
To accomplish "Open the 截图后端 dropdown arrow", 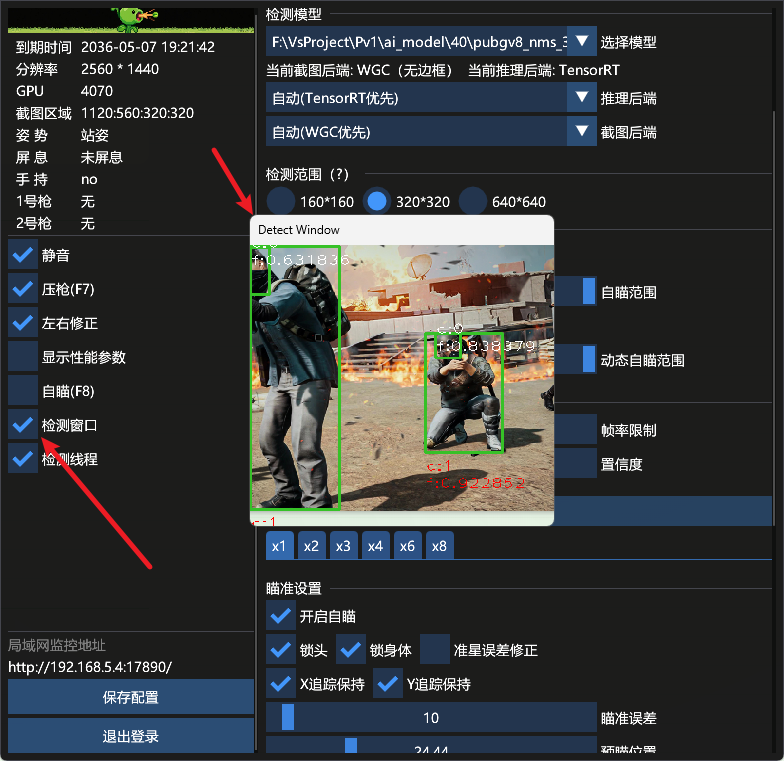I will (x=582, y=132).
